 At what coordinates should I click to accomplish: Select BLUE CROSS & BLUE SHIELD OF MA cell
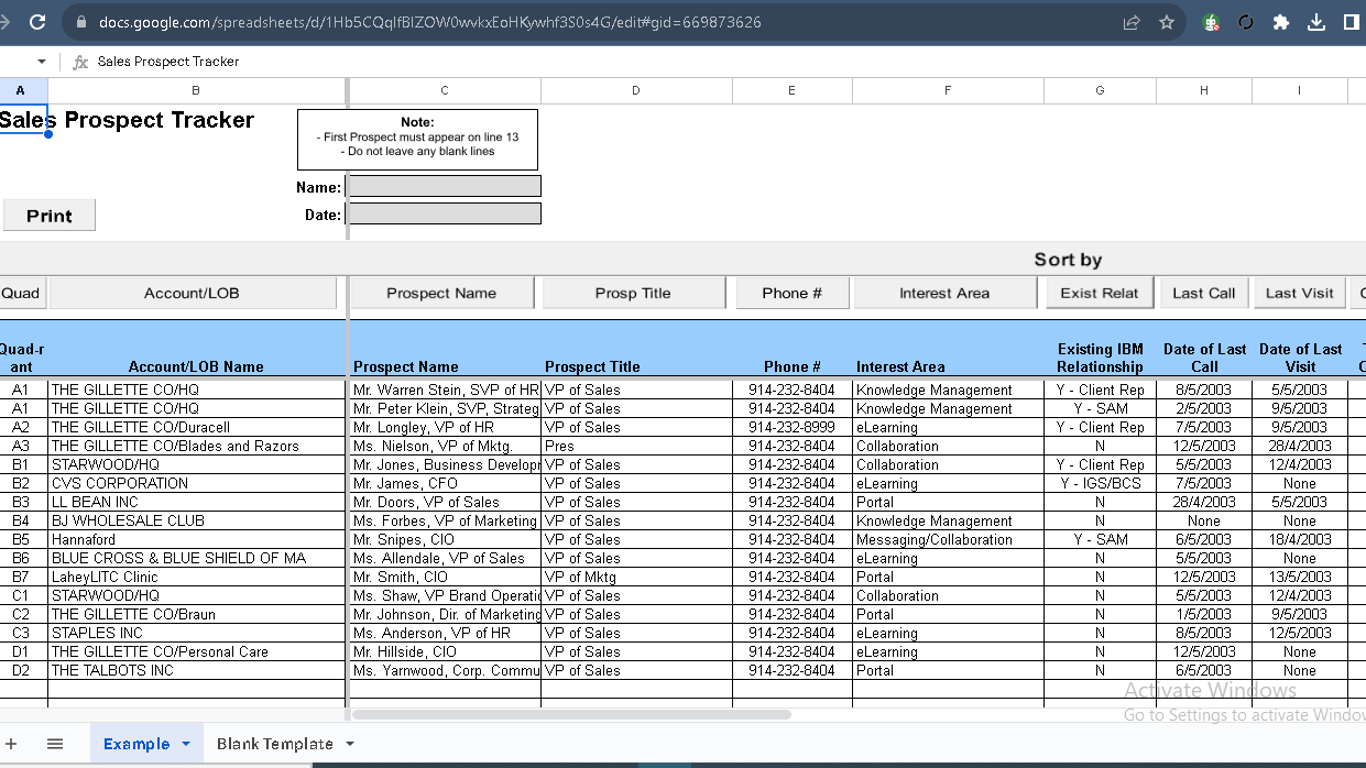coord(196,558)
